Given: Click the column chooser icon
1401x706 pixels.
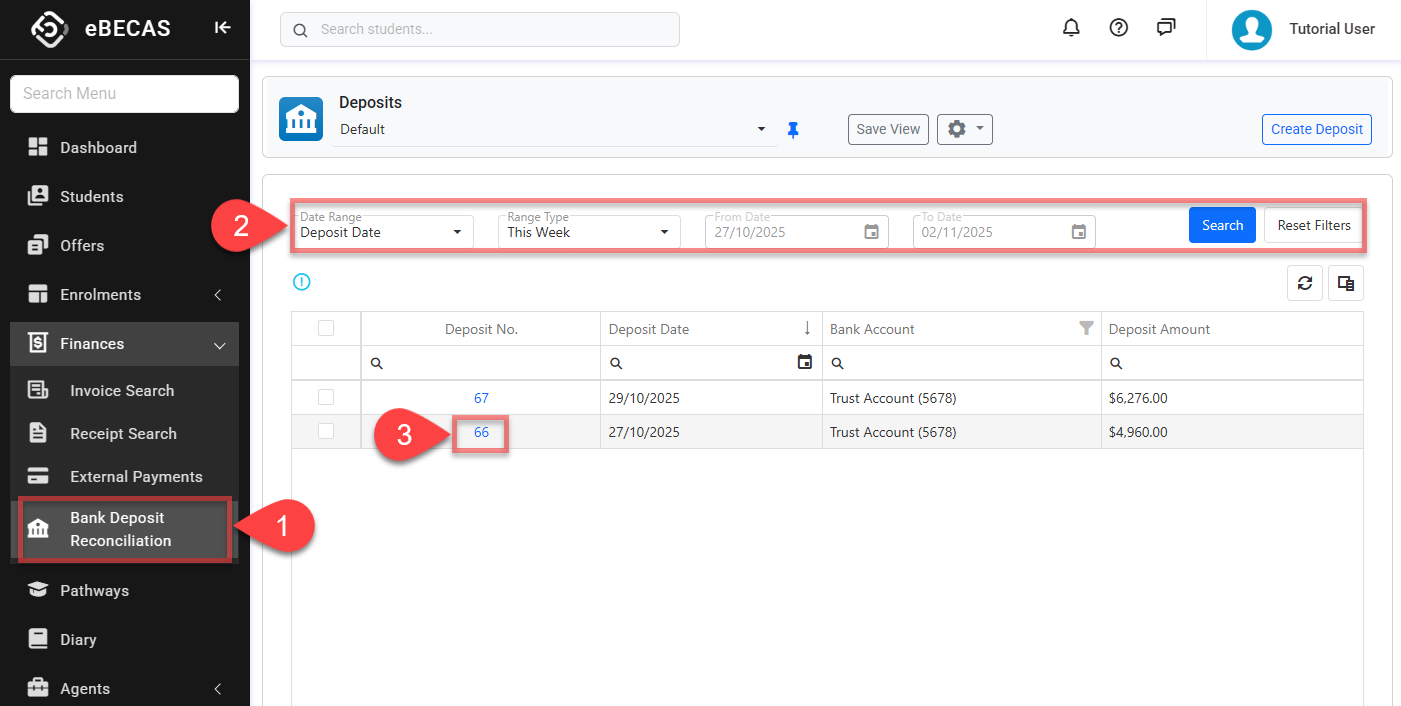Looking at the screenshot, I should click(x=1346, y=284).
